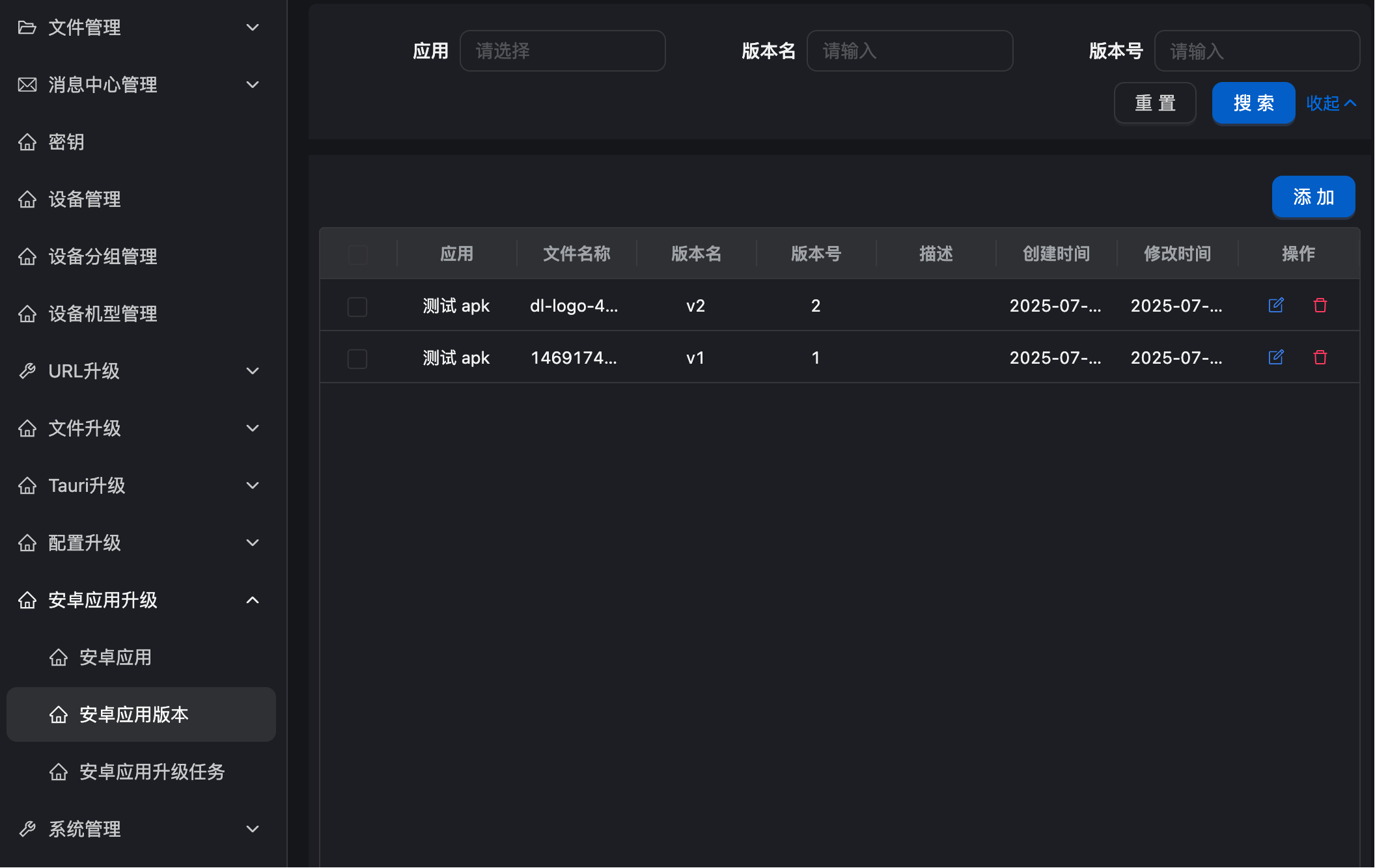Screen dimensions: 1375x868
Task: Click the home icon beside 密钥
Action: point(27,142)
